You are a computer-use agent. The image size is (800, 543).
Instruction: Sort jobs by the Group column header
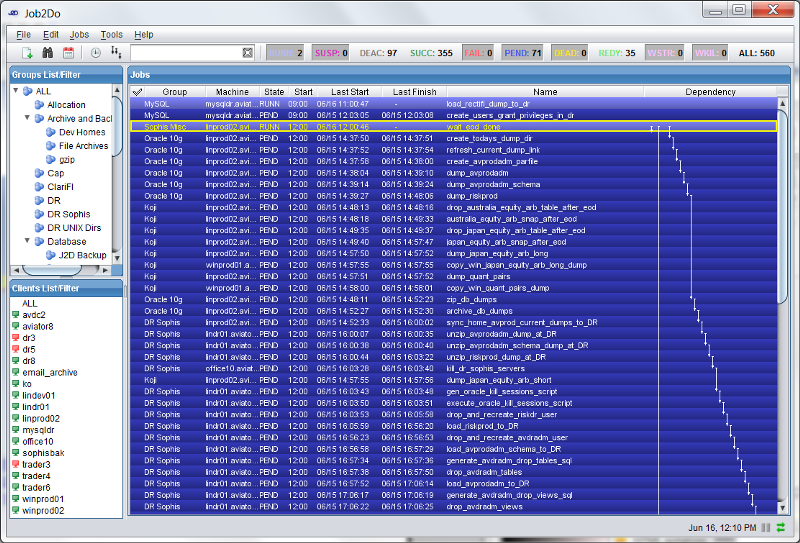point(174,92)
